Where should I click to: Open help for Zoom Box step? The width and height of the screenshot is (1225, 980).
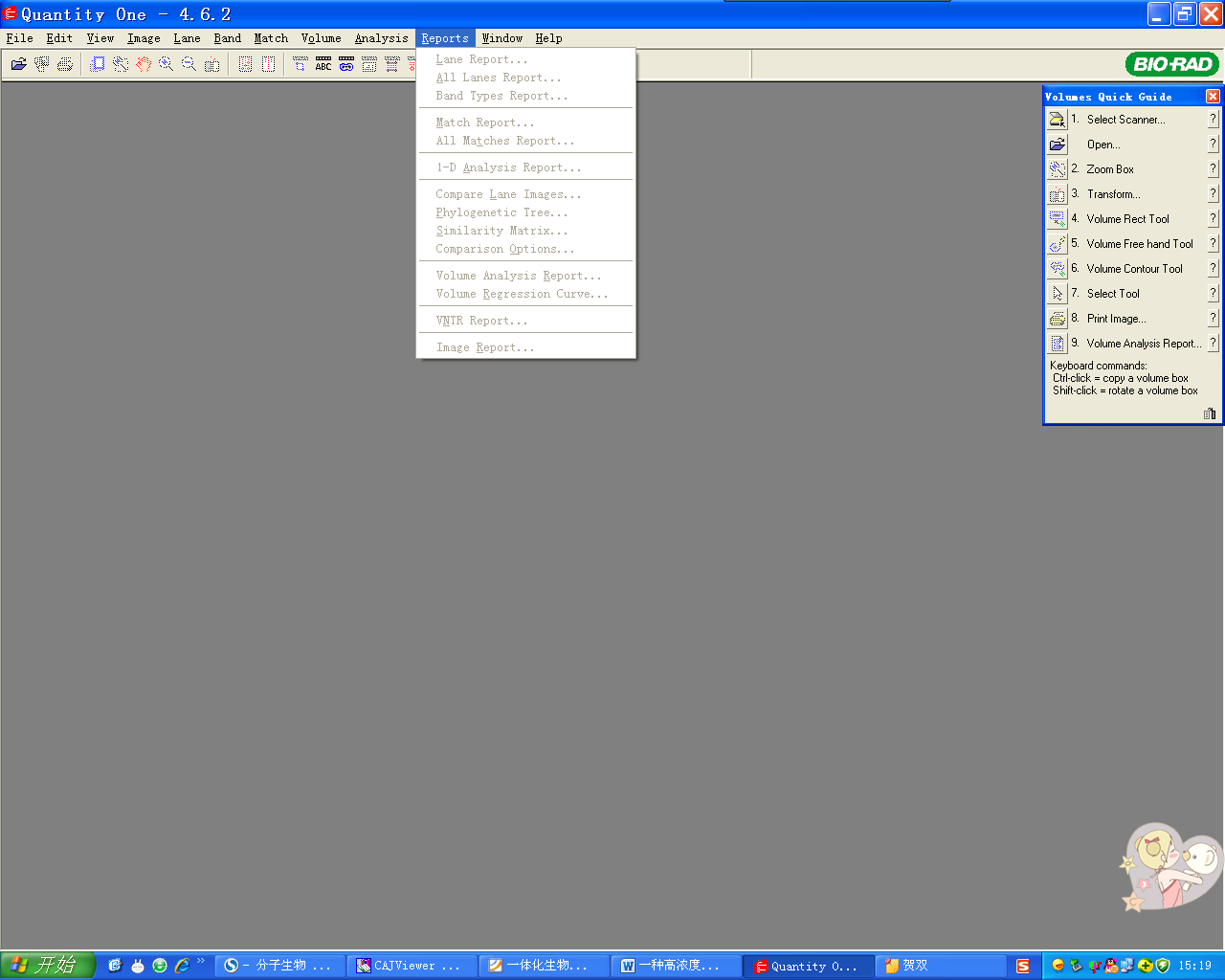point(1214,169)
